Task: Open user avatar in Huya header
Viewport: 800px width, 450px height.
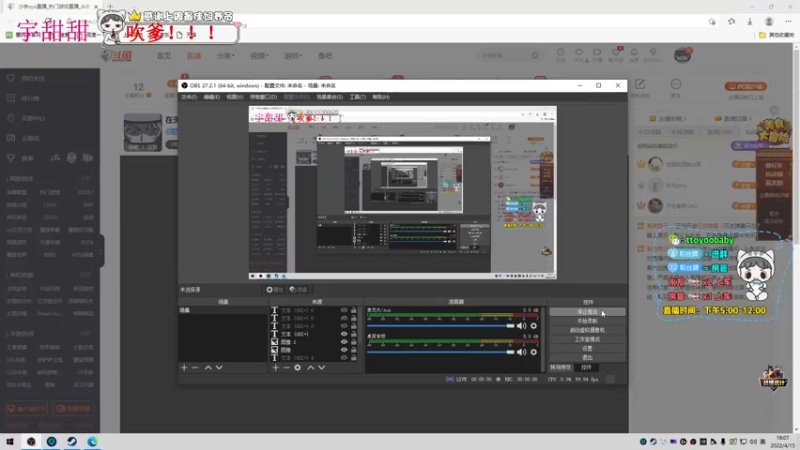Action: click(x=683, y=55)
